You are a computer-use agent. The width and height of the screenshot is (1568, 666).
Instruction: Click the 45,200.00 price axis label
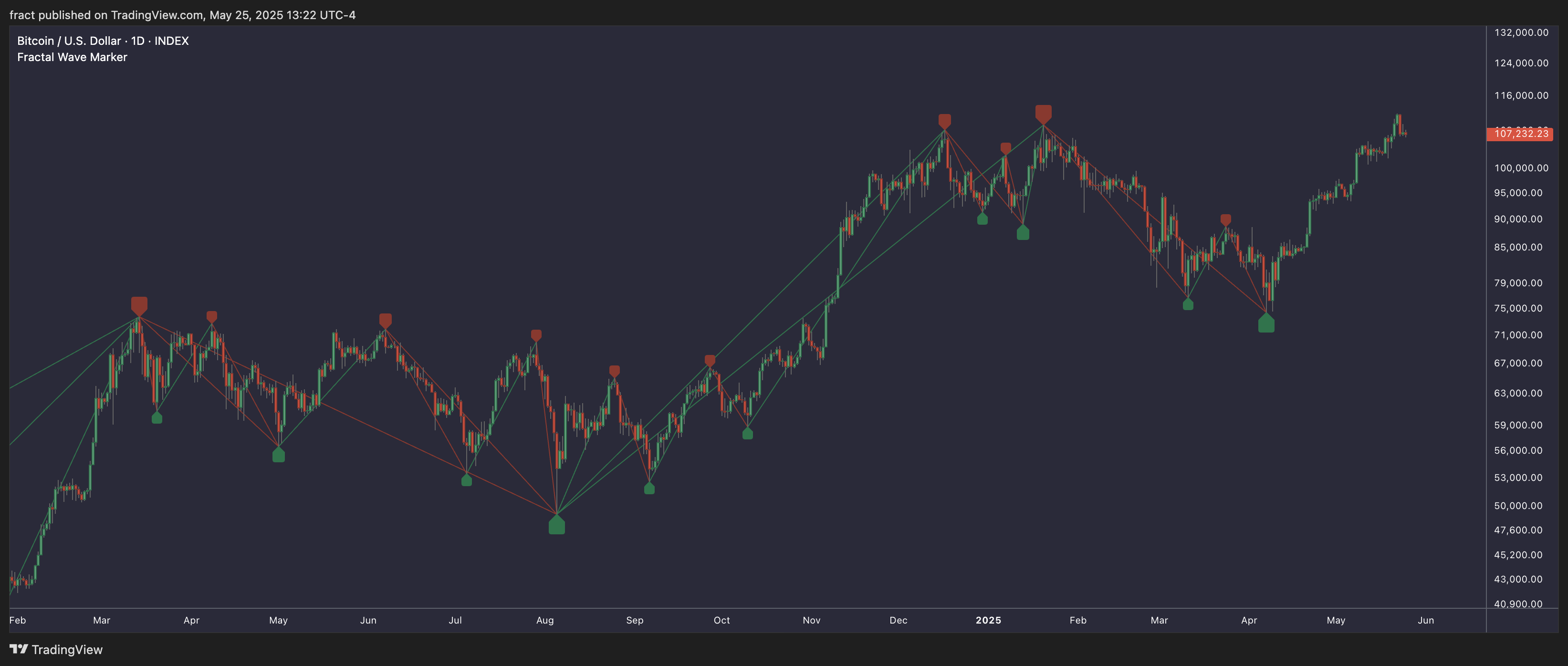click(1518, 554)
